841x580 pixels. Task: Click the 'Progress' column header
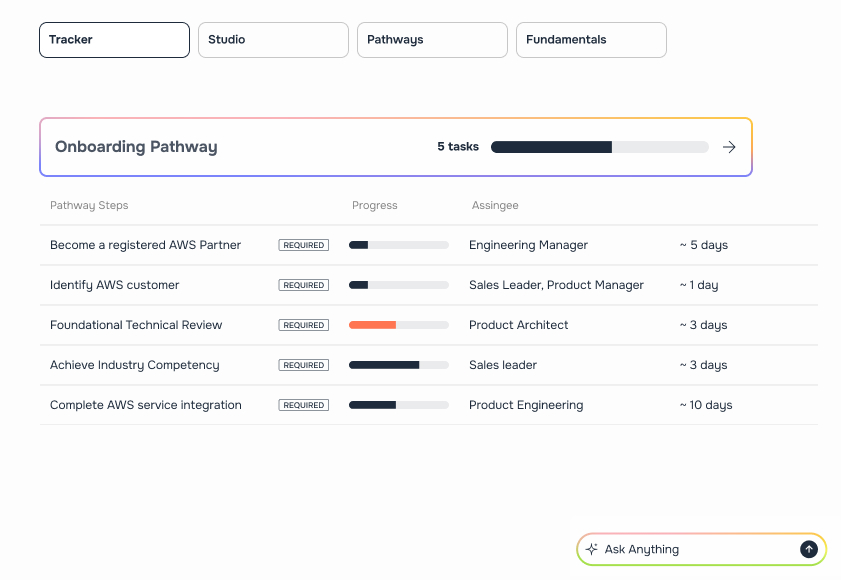pyautogui.click(x=374, y=205)
